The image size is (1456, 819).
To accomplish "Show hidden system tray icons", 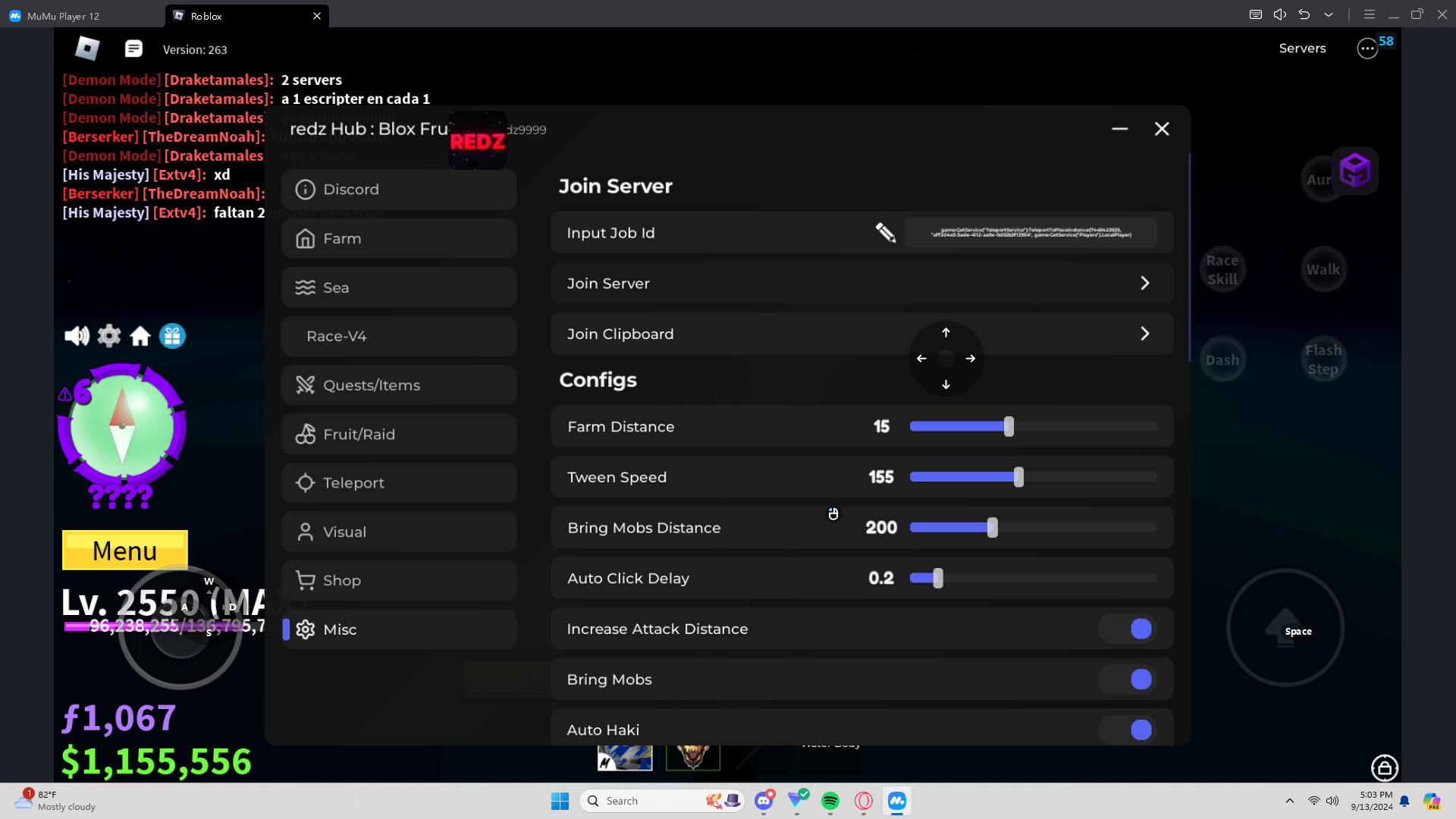I will click(1290, 801).
